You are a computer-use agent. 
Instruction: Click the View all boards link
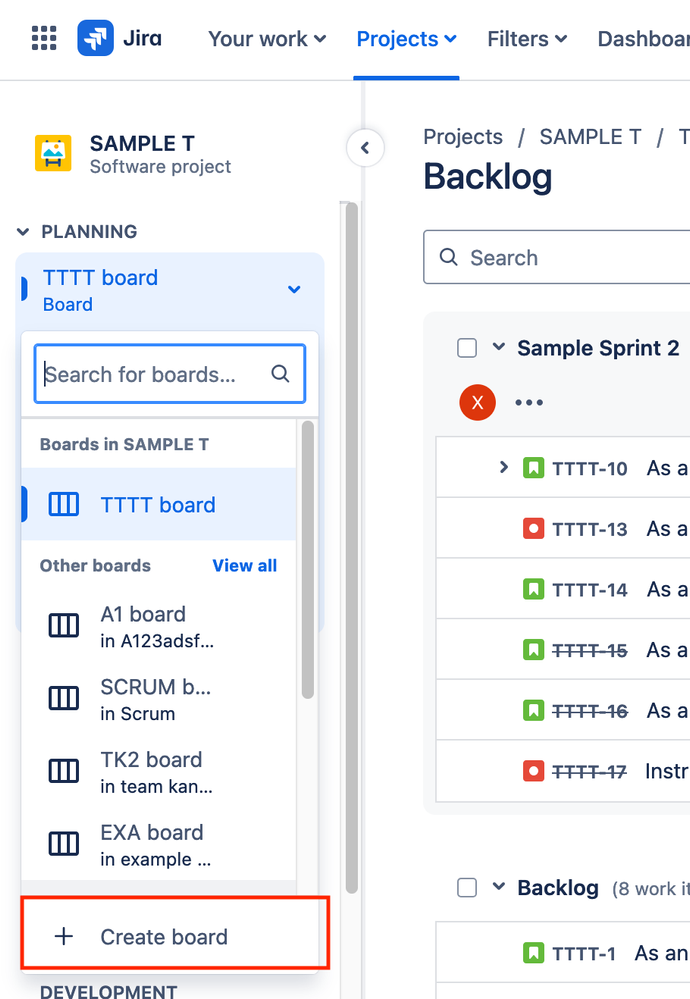pyautogui.click(x=245, y=565)
